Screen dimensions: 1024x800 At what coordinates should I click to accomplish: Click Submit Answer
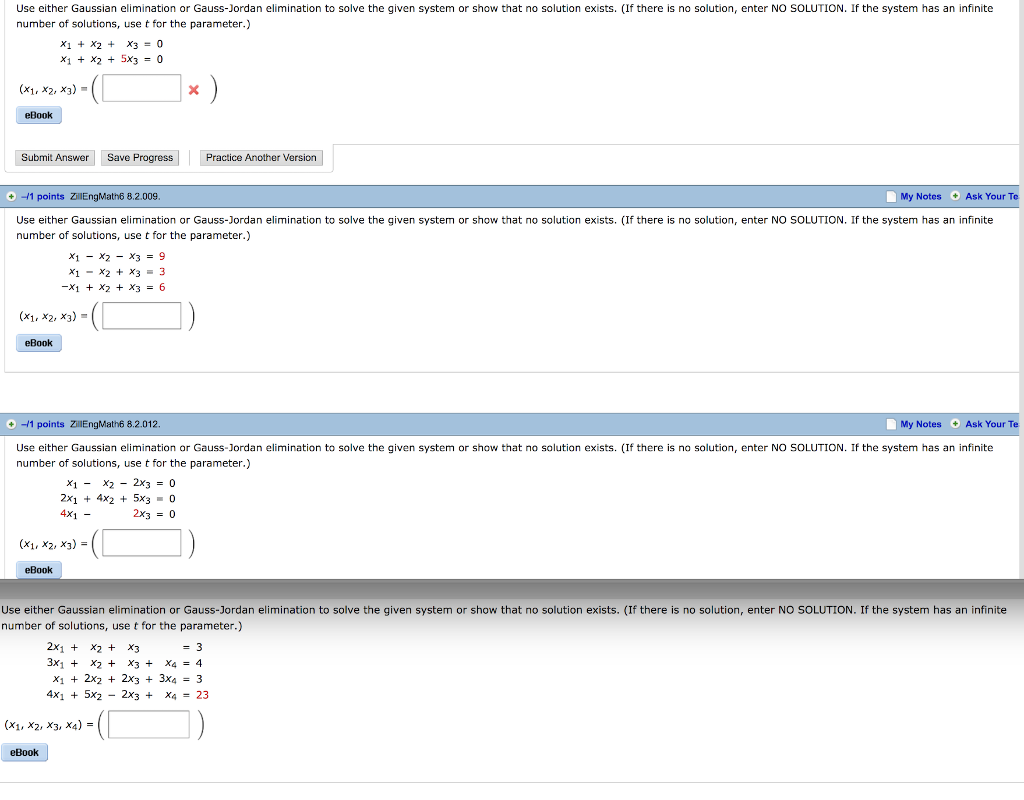pos(54,157)
